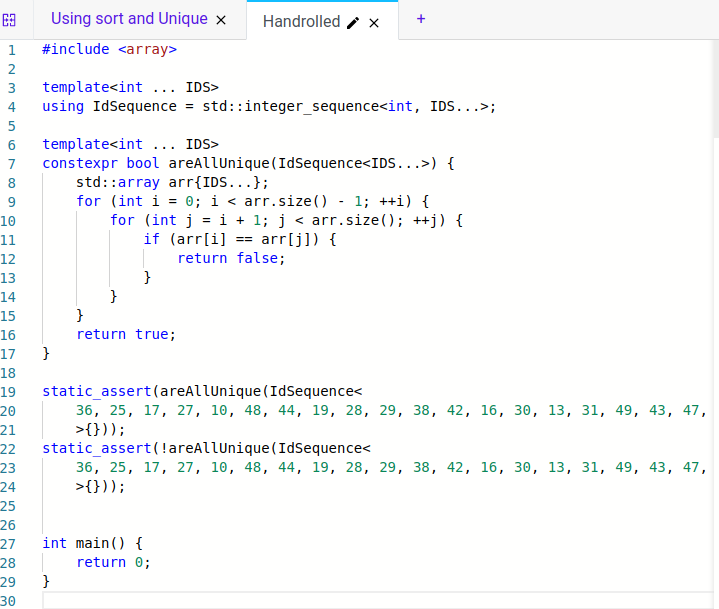Select the 'Handrolled' tab
This screenshot has width=719, height=609.
point(301,22)
